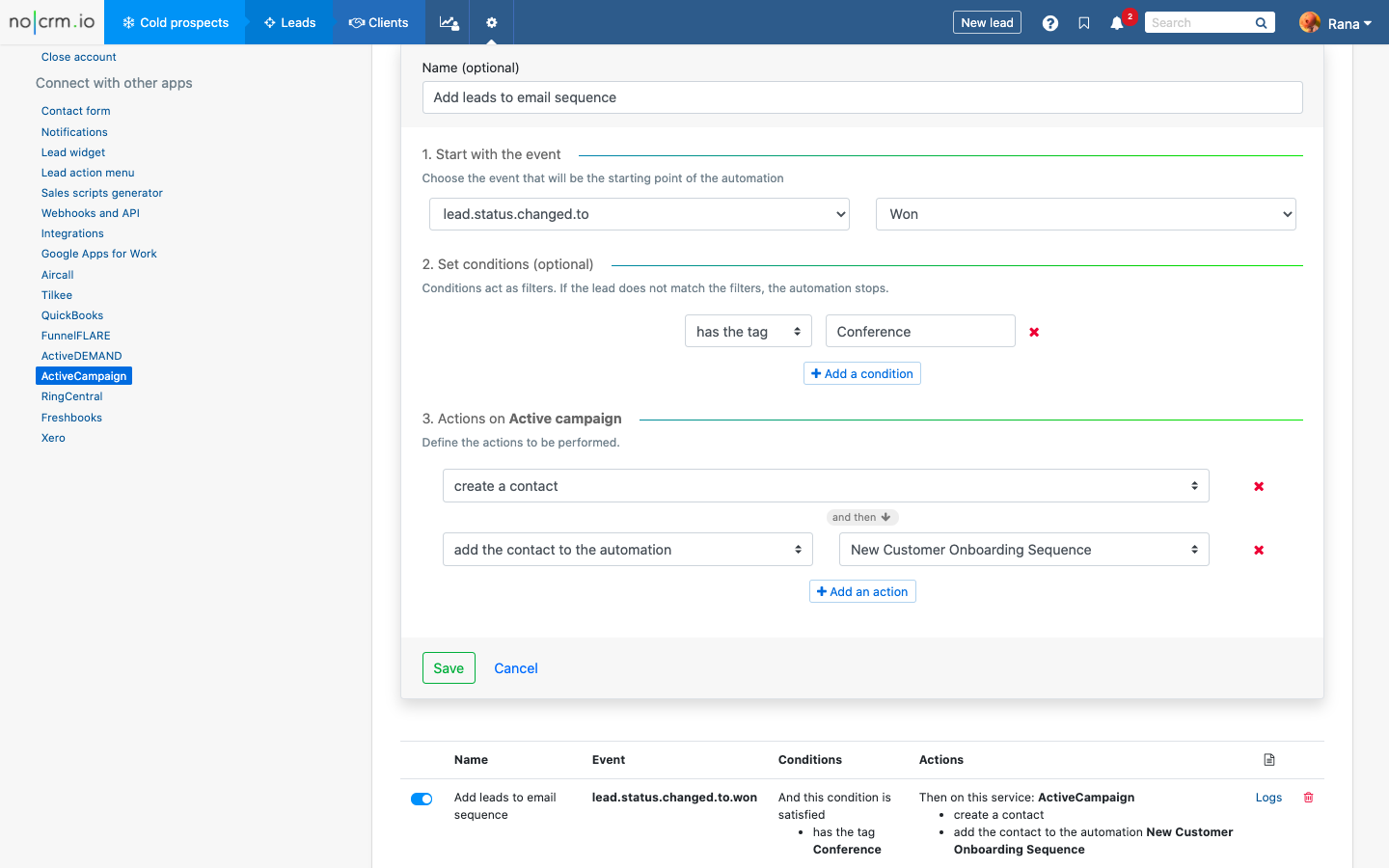Image resolution: width=1389 pixels, height=868 pixels.
Task: Switch to the Leads tab
Action: (x=289, y=22)
